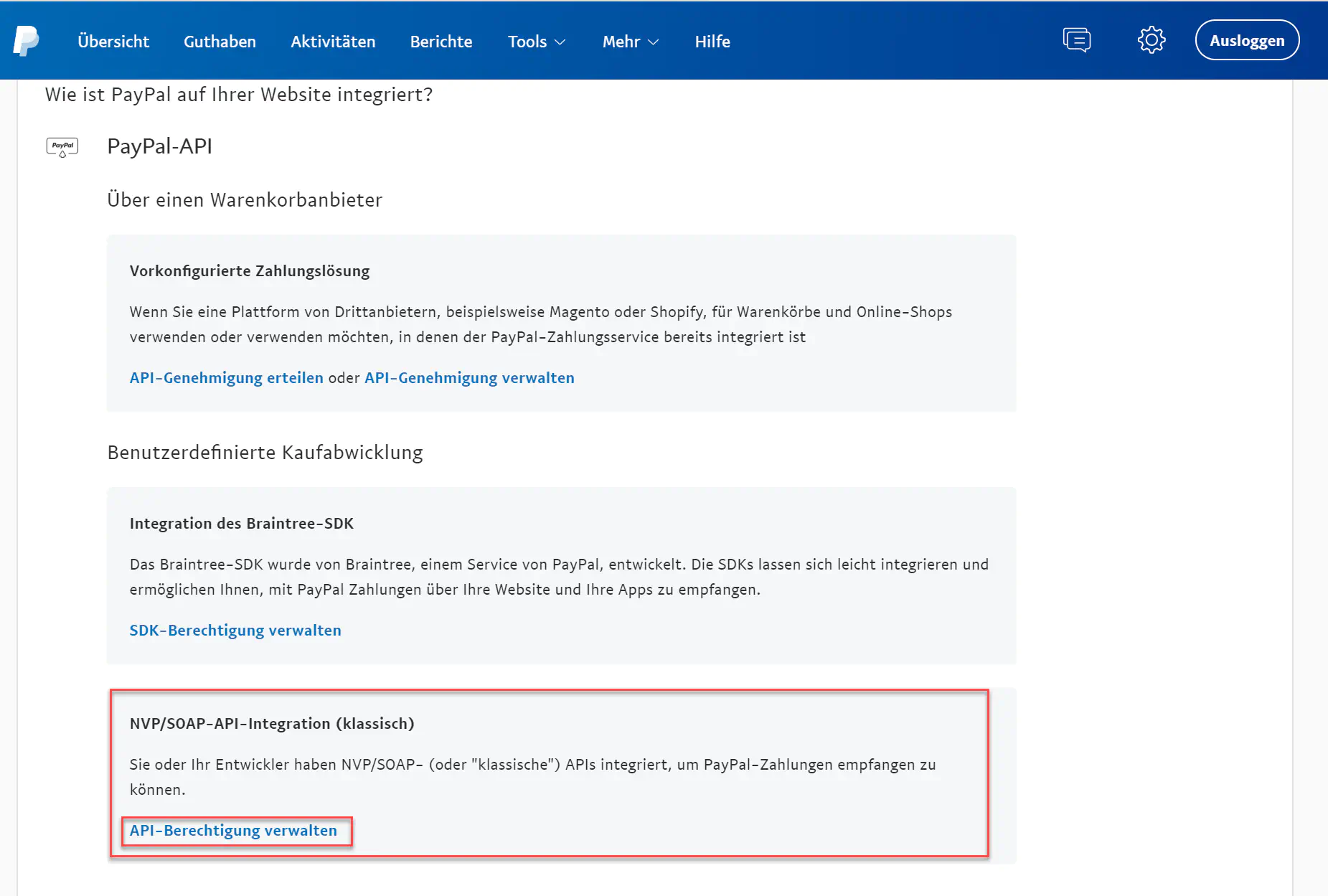Follow the SDK-Berechtigung verwalten link

235,631
